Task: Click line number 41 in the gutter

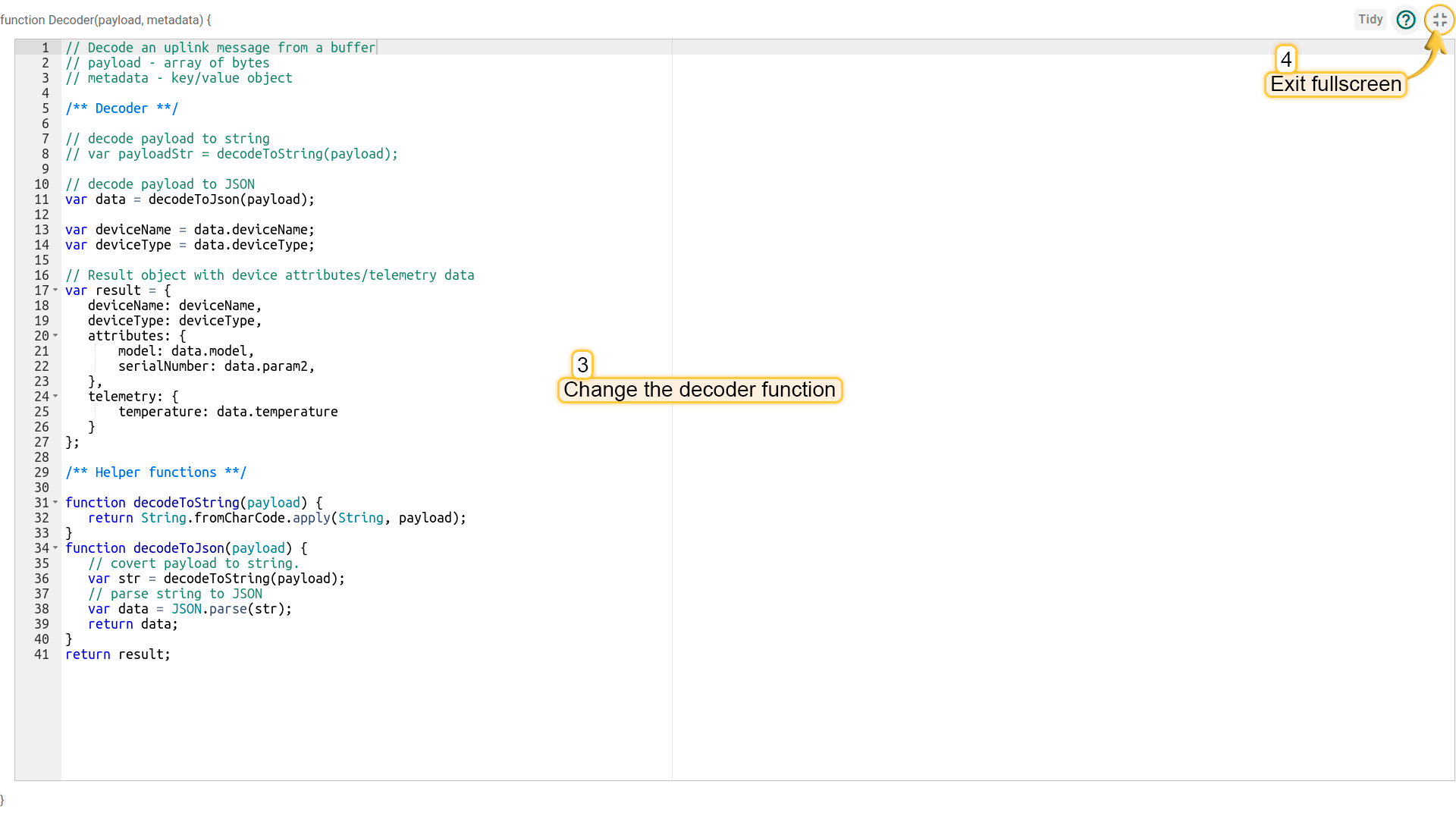Action: 42,654
